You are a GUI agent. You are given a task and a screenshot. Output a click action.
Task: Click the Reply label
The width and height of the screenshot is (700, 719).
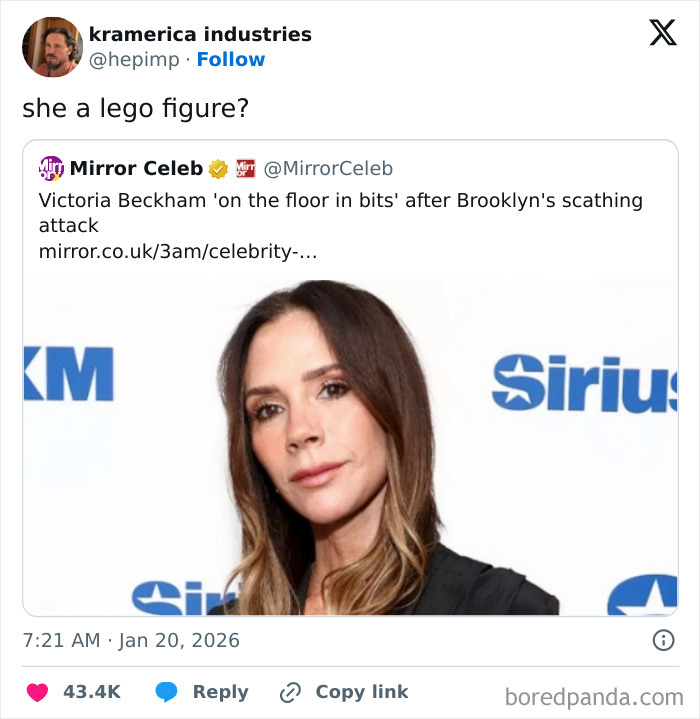pos(220,692)
